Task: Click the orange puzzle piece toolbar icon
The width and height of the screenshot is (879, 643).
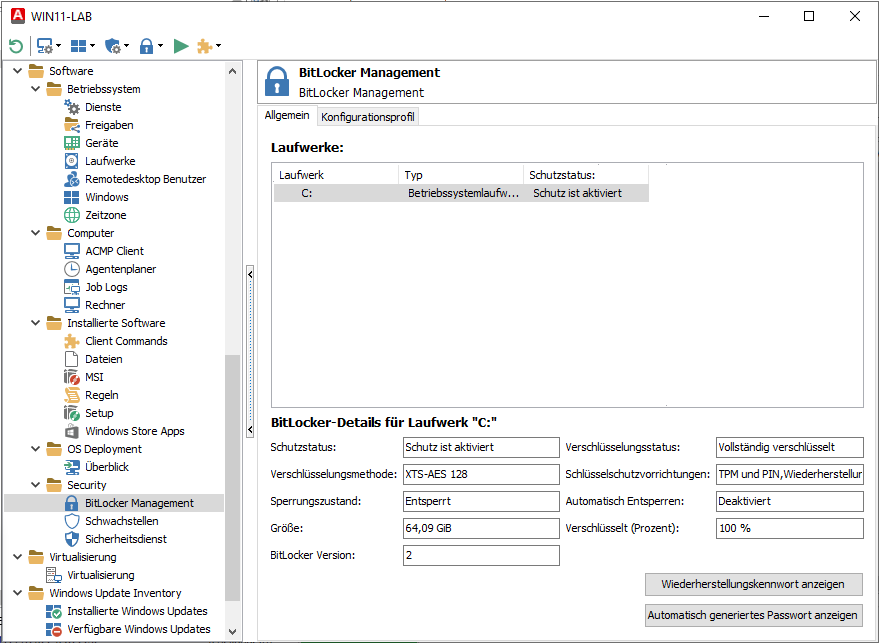Action: pyautogui.click(x=204, y=46)
